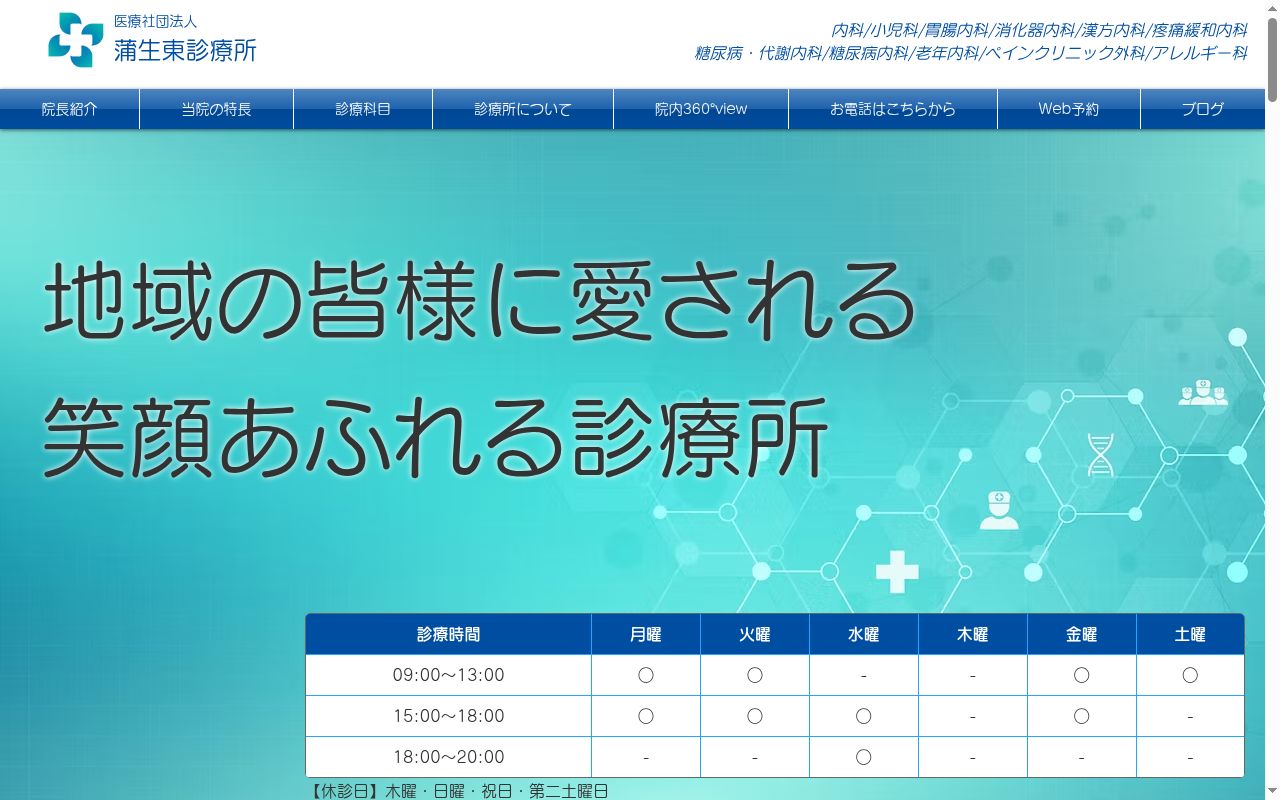This screenshot has height=800, width=1280.
Task: Select the 火曜 column header
Action: click(x=755, y=634)
